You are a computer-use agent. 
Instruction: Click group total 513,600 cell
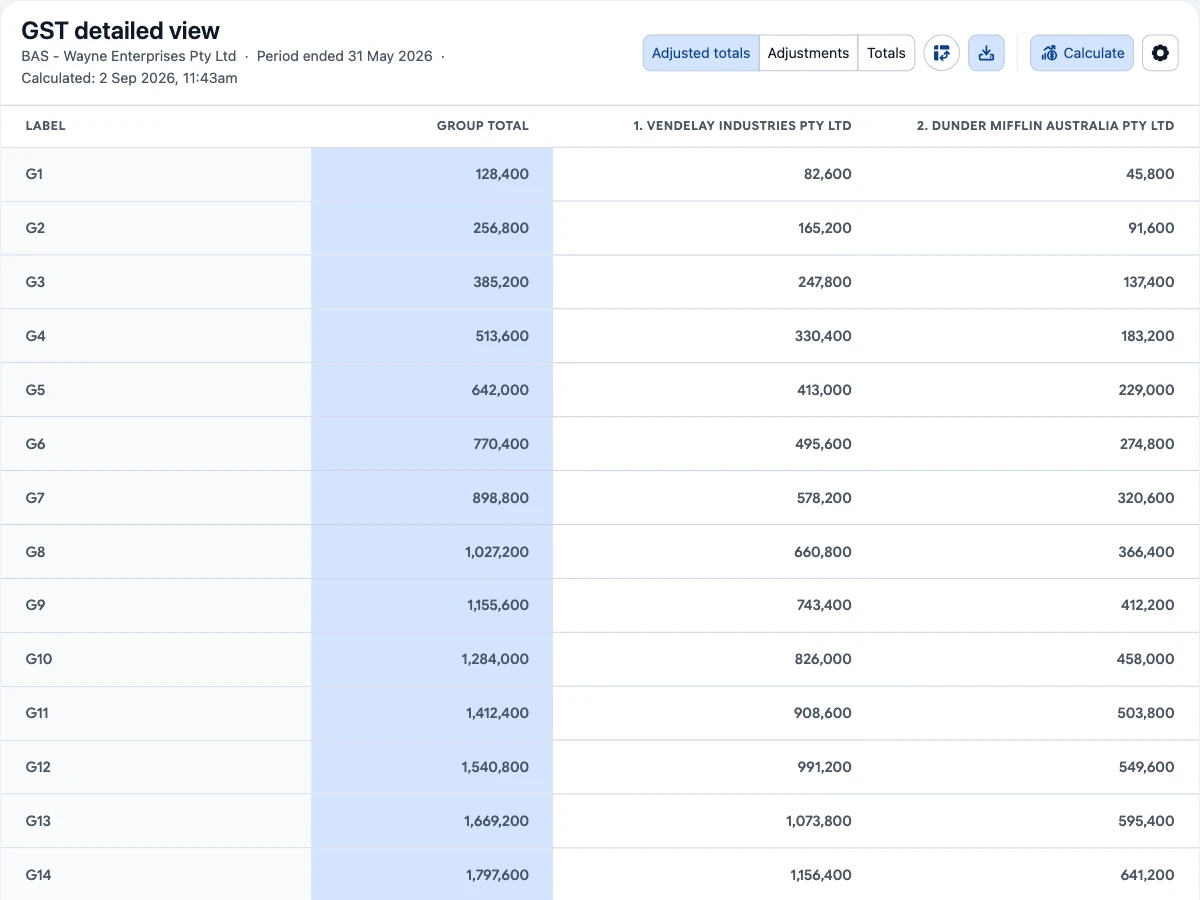tap(502, 336)
